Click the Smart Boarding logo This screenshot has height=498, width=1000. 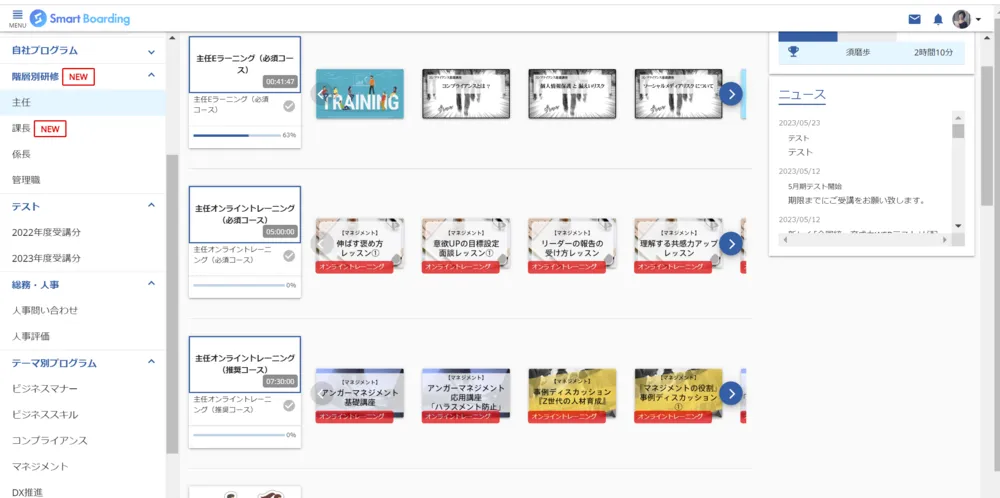coord(80,18)
